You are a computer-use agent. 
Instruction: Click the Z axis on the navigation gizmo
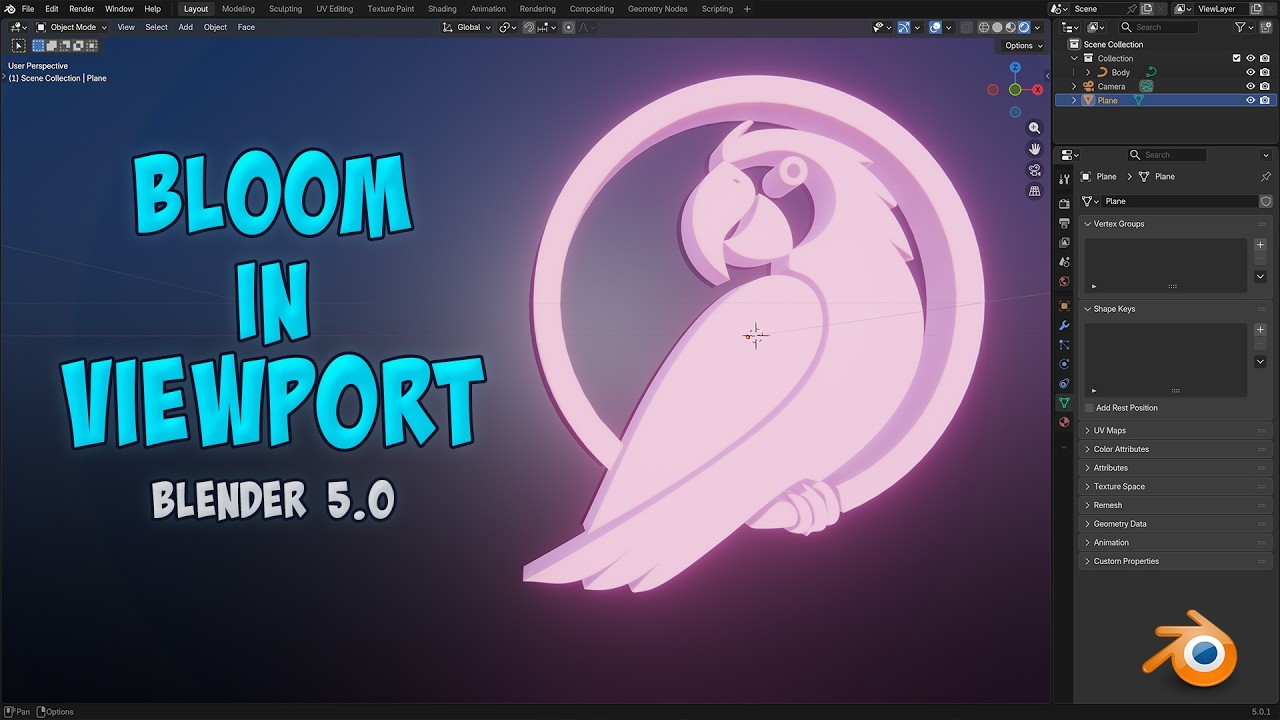(1015, 67)
